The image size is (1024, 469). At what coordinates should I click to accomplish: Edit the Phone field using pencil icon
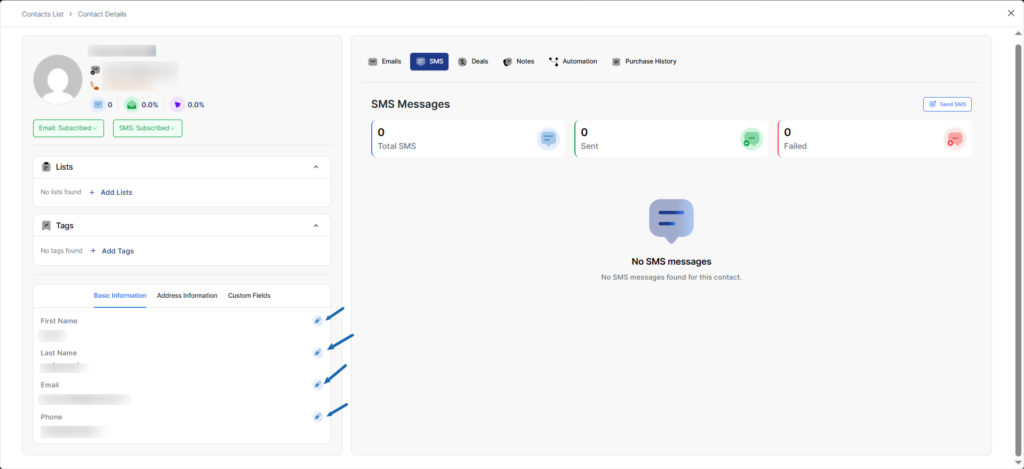317,416
